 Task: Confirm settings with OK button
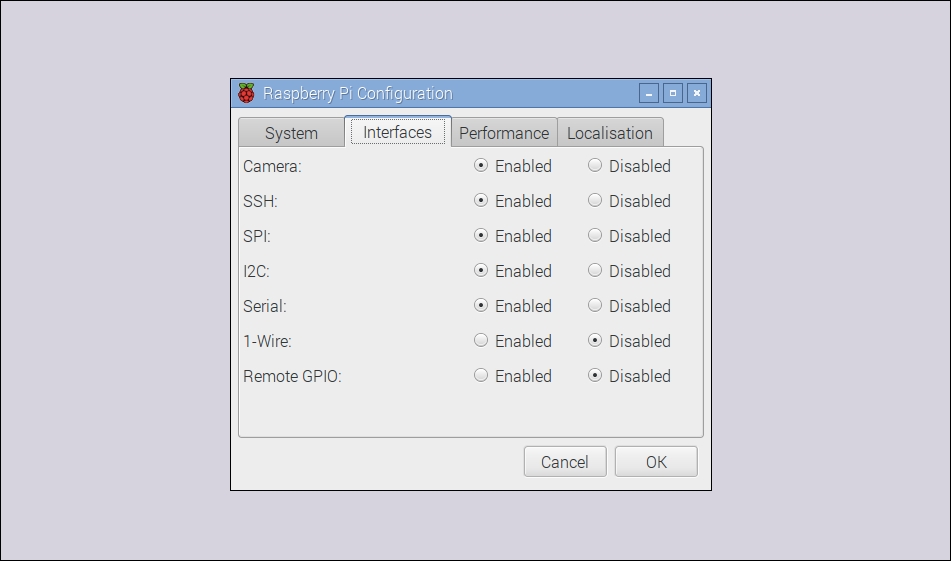coord(656,462)
